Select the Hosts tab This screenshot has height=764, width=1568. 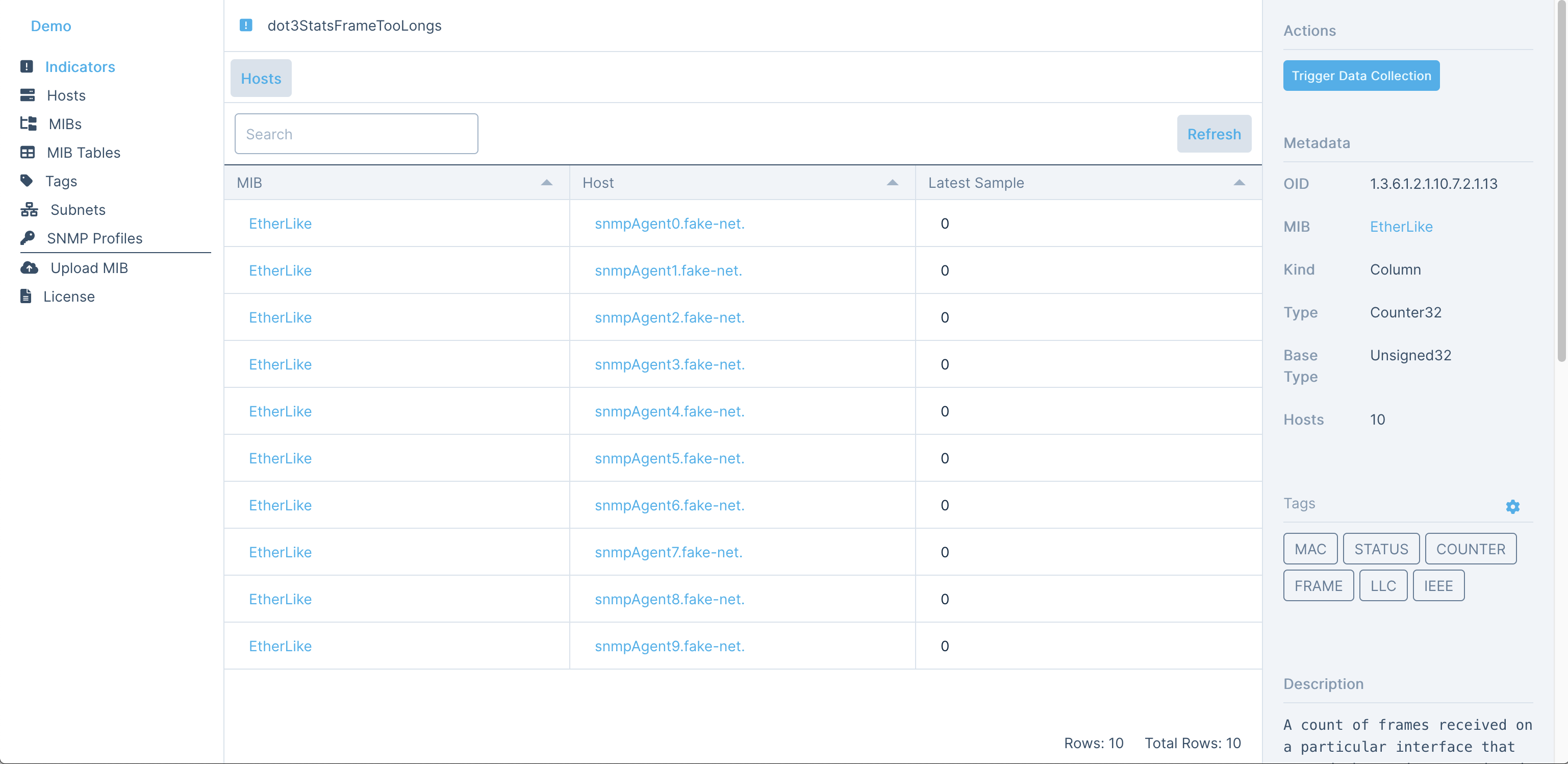[261, 78]
